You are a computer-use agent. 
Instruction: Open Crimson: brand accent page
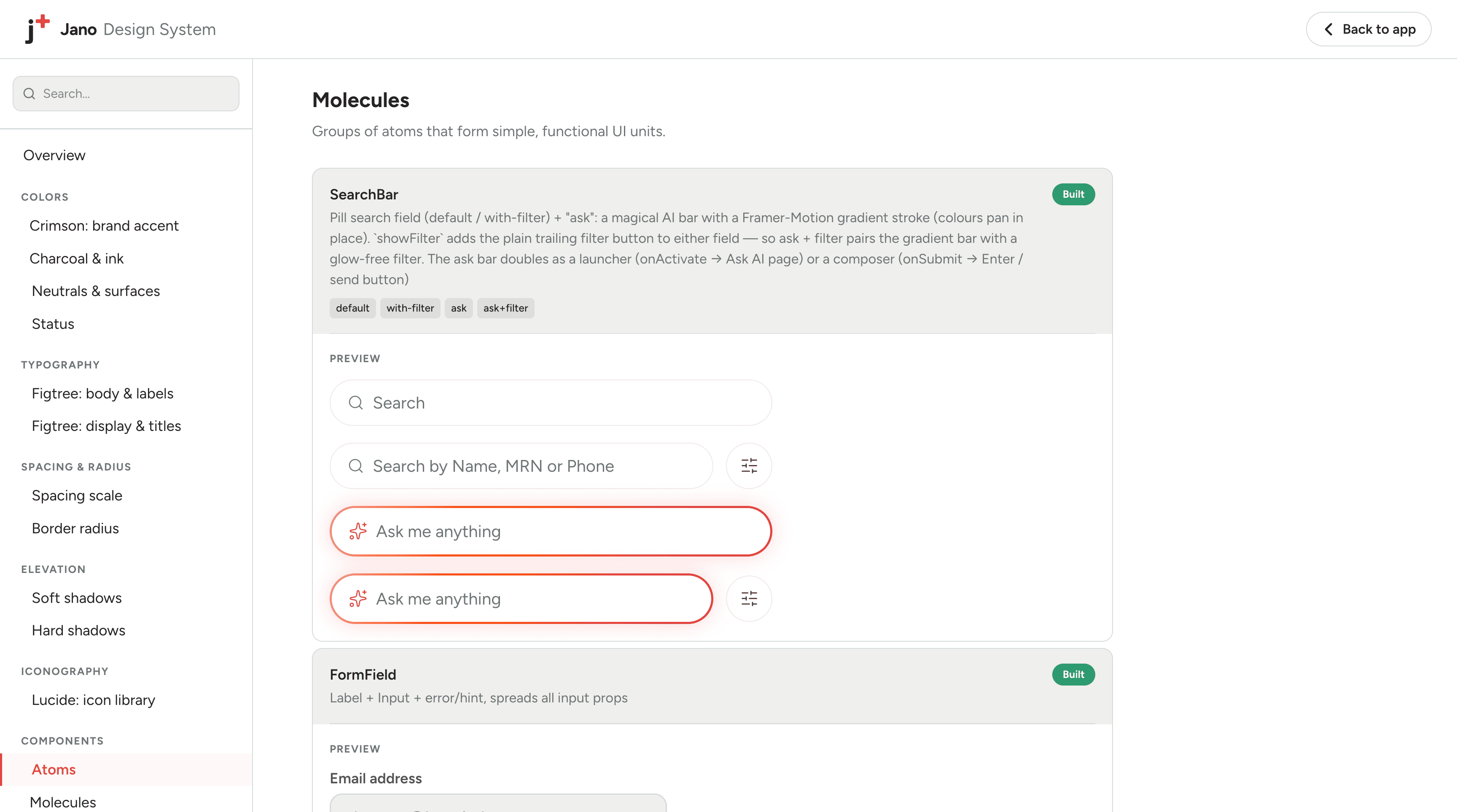[x=104, y=226]
